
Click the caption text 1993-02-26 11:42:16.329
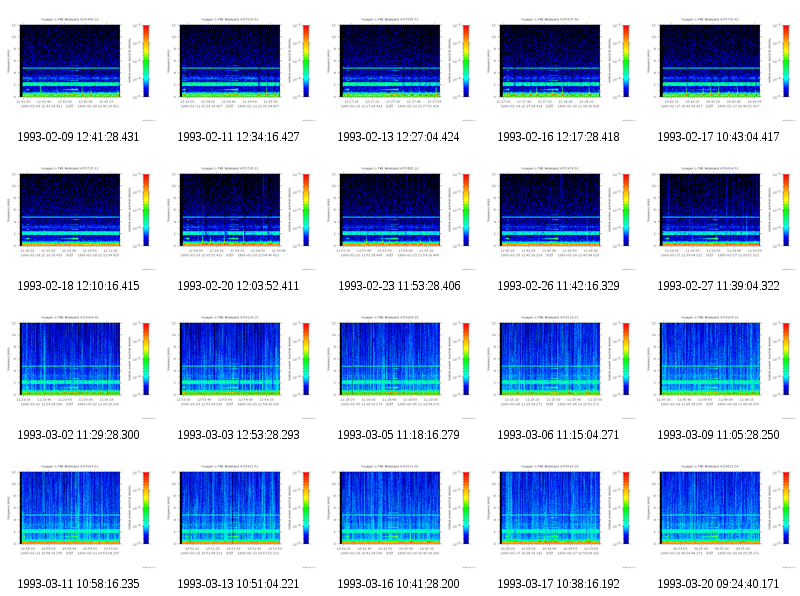558,286
